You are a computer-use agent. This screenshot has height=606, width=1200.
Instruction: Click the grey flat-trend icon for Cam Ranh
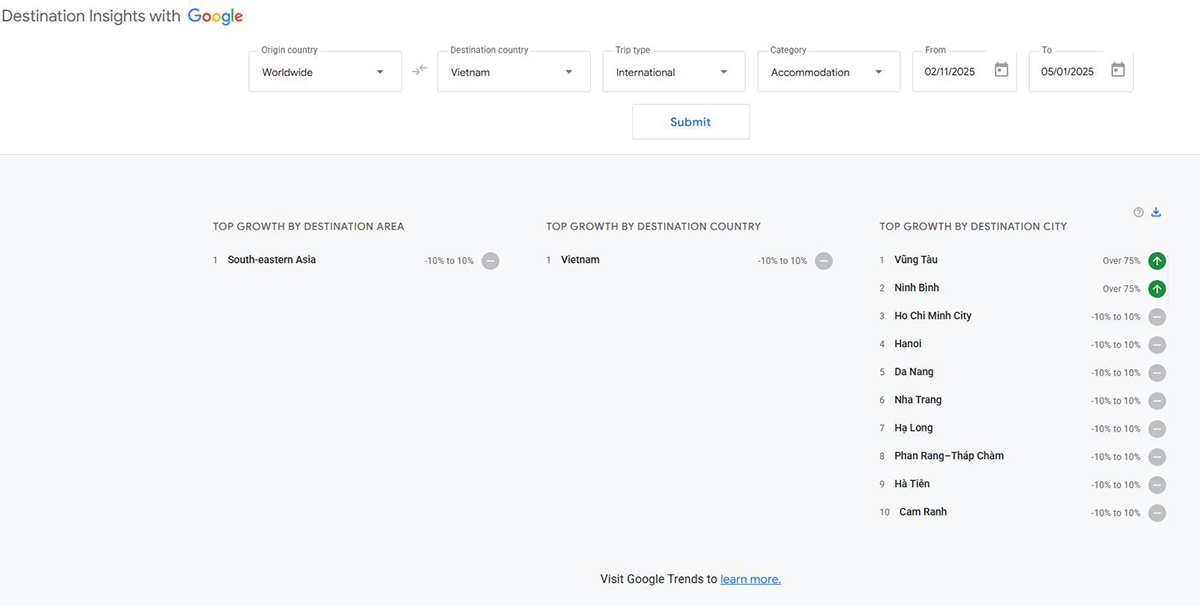click(1157, 513)
